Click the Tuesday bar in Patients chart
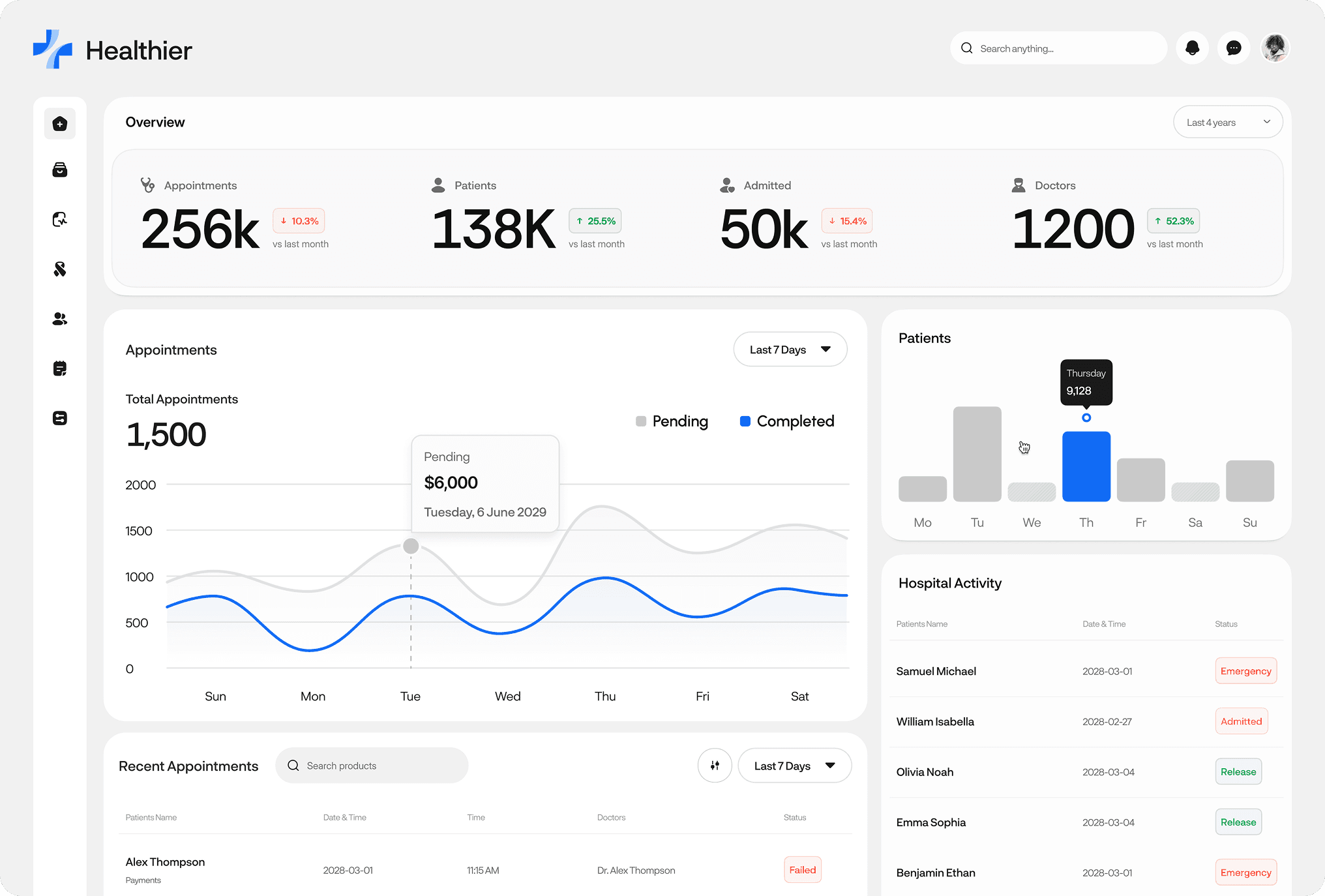The image size is (1325, 896). [x=977, y=454]
